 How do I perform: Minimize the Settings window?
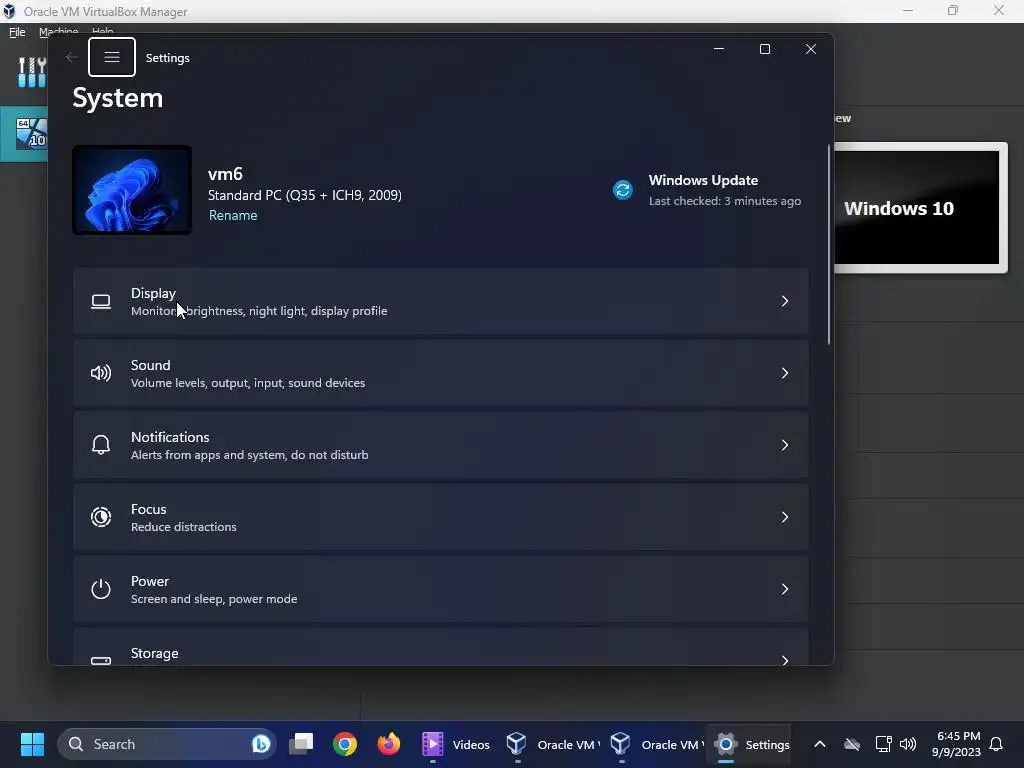719,49
